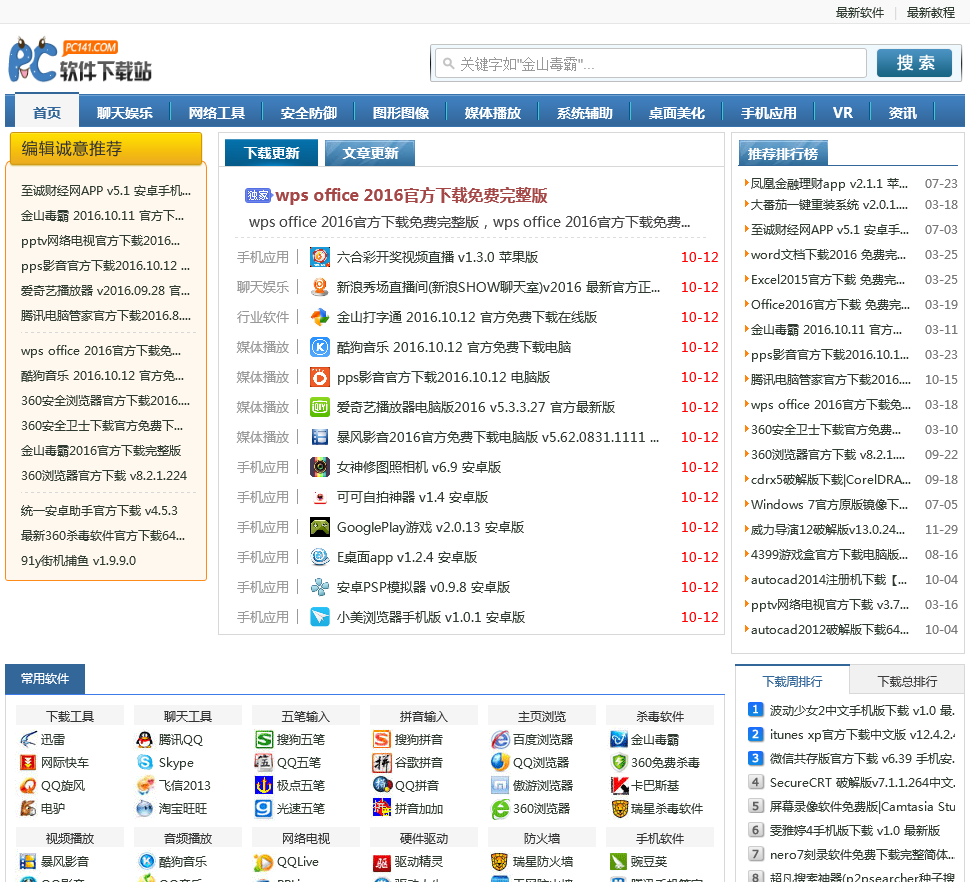Open the 图形图像 navigation menu
The width and height of the screenshot is (970, 882).
[400, 113]
